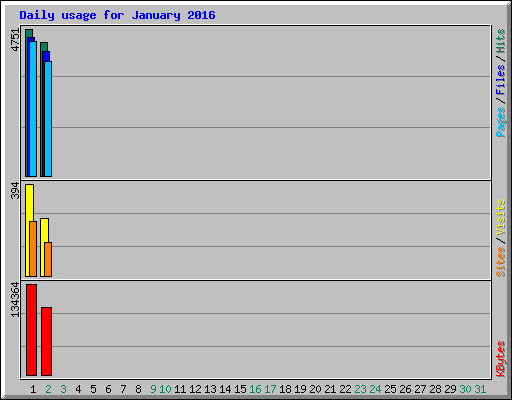Click the red KBytes bar for day 1
512x400 pixels.
click(31, 330)
